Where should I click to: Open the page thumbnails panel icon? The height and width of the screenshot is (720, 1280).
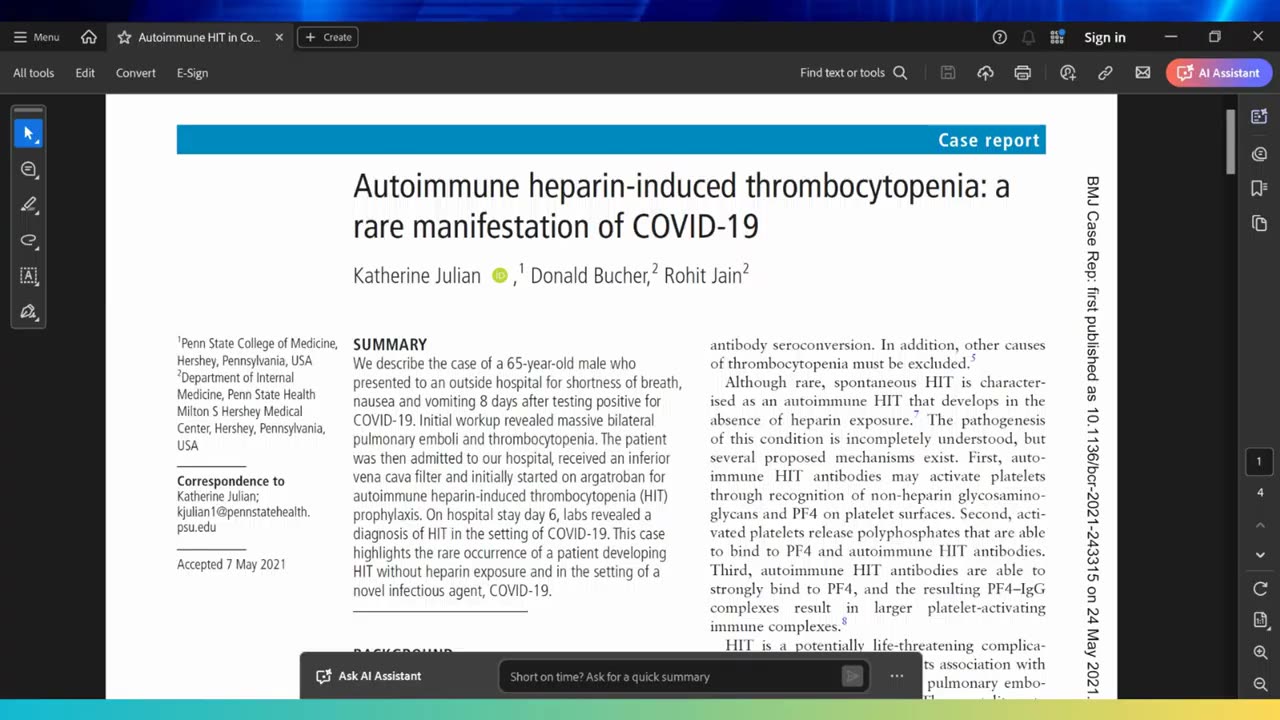(1259, 223)
